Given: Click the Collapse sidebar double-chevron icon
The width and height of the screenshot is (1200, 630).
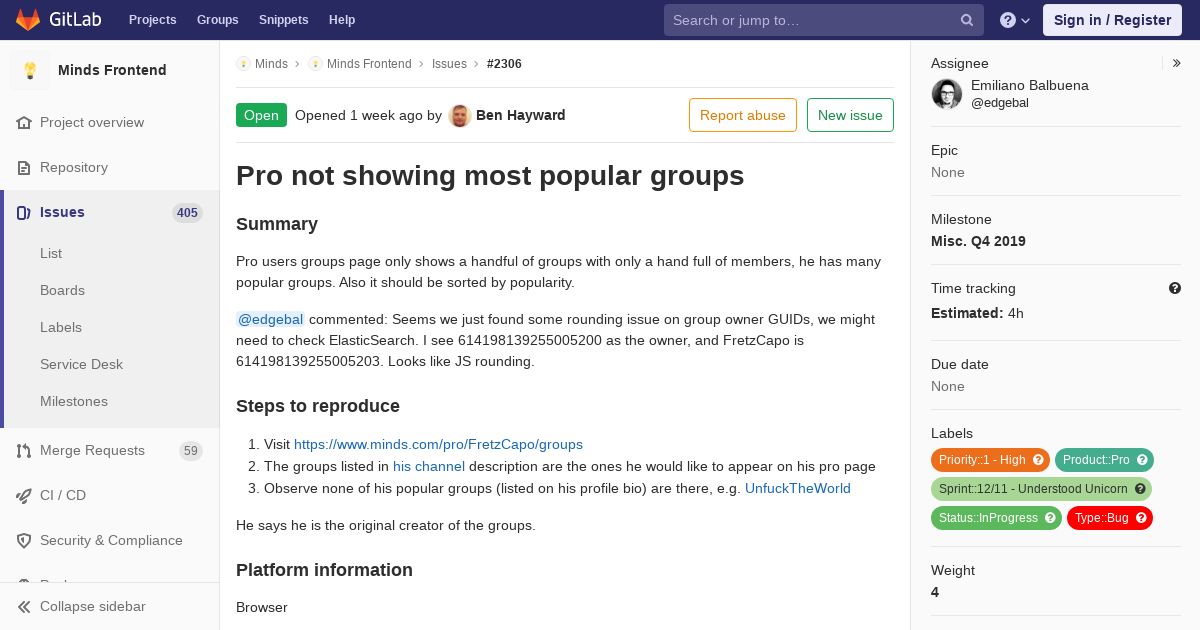Looking at the screenshot, I should 24,606.
